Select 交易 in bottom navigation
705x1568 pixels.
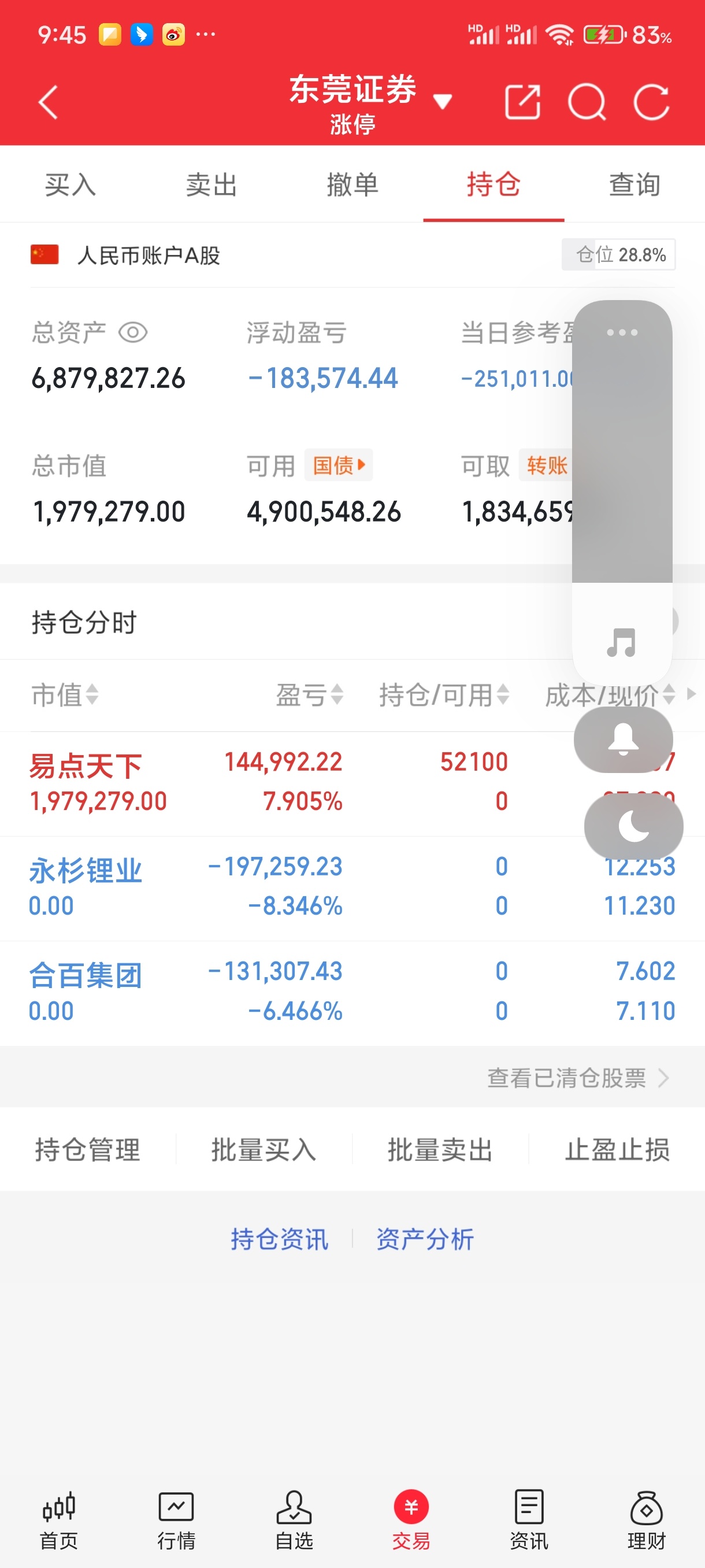pos(411,1521)
